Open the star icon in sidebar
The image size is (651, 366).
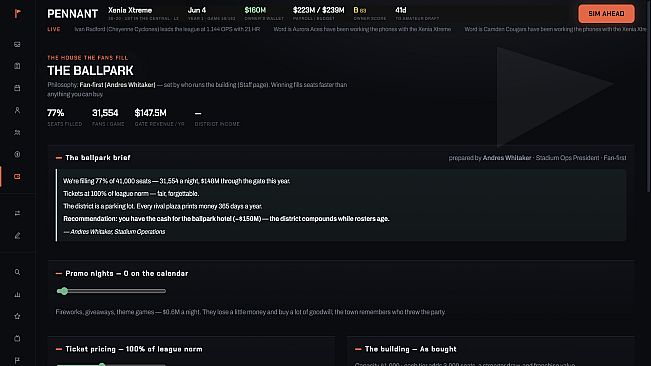(17, 316)
